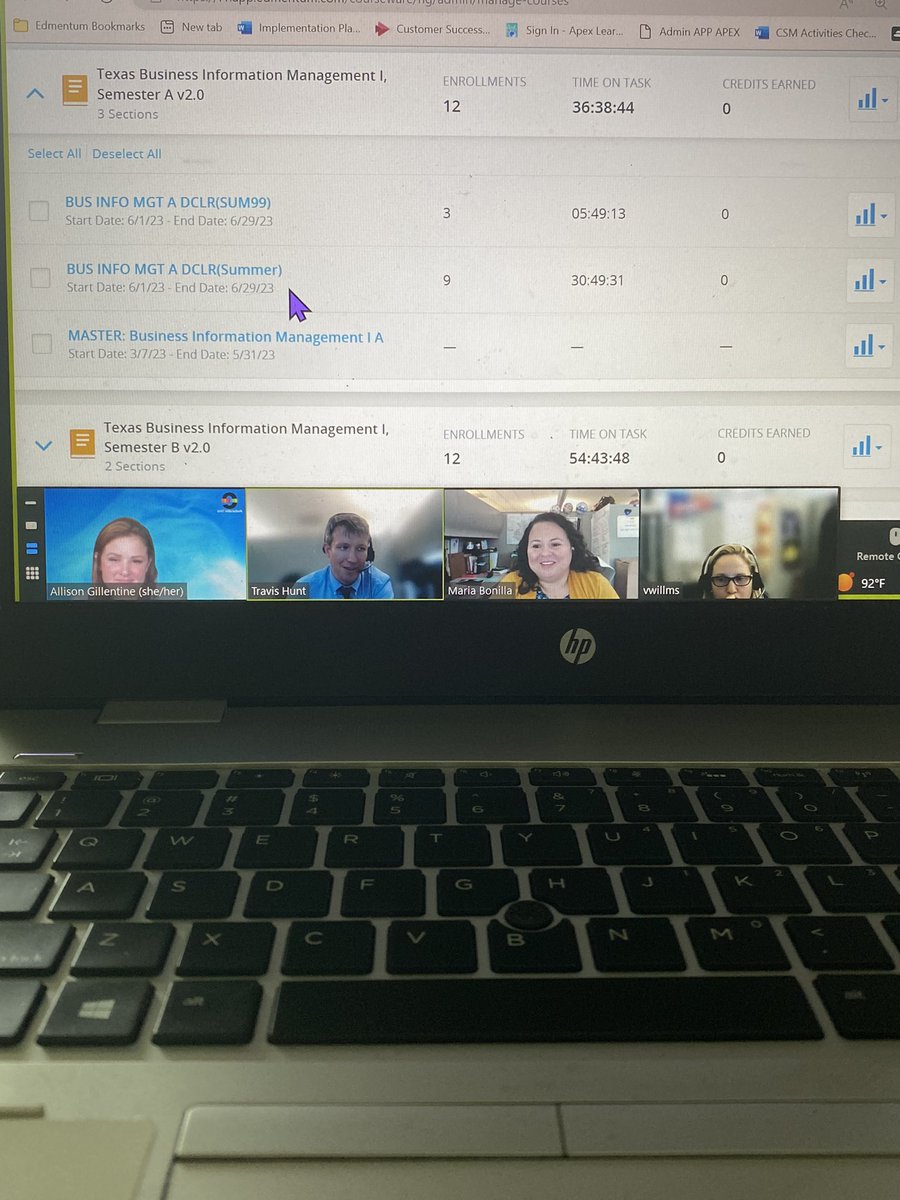Open reports chart icon for Semester A course

click(x=872, y=99)
